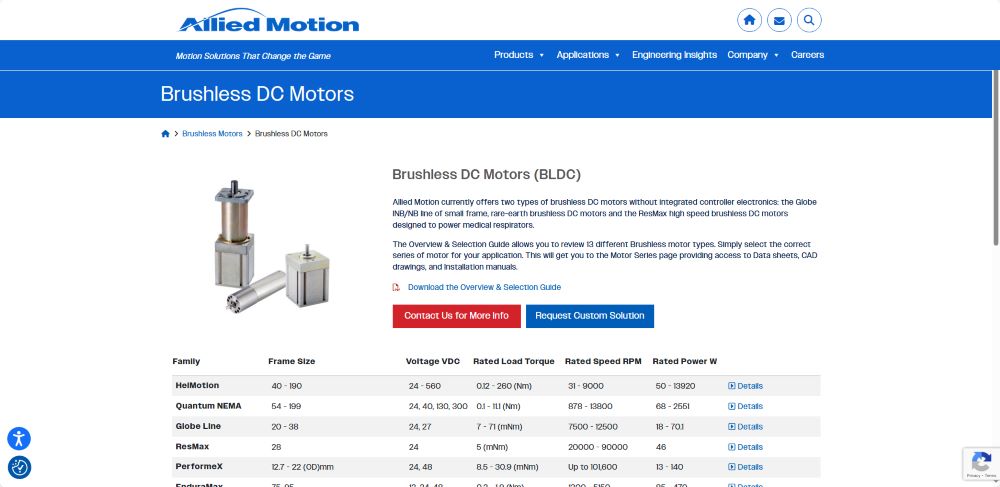The height and width of the screenshot is (487, 1000).
Task: Click the Rated Speed RPM column header
Action: point(603,361)
